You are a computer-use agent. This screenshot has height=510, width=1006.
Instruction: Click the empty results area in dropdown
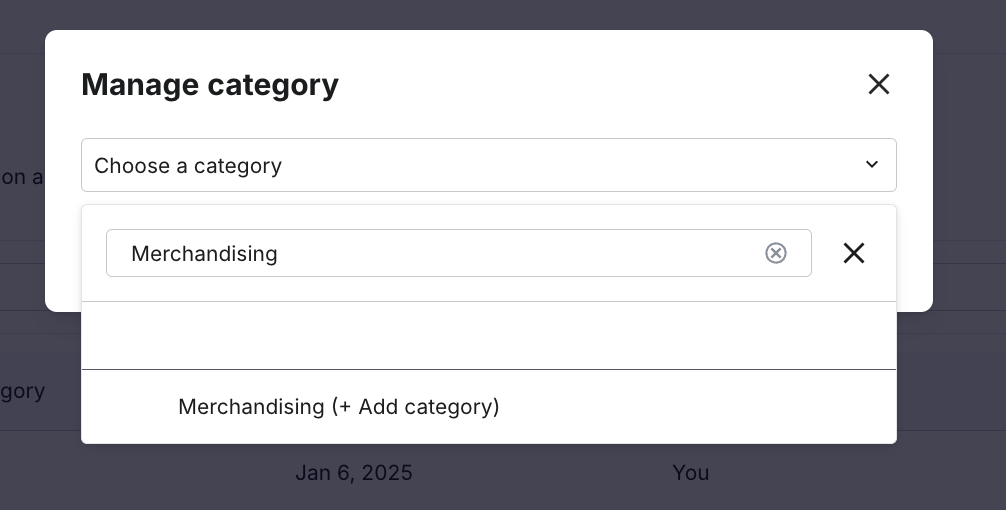pyautogui.click(x=489, y=336)
